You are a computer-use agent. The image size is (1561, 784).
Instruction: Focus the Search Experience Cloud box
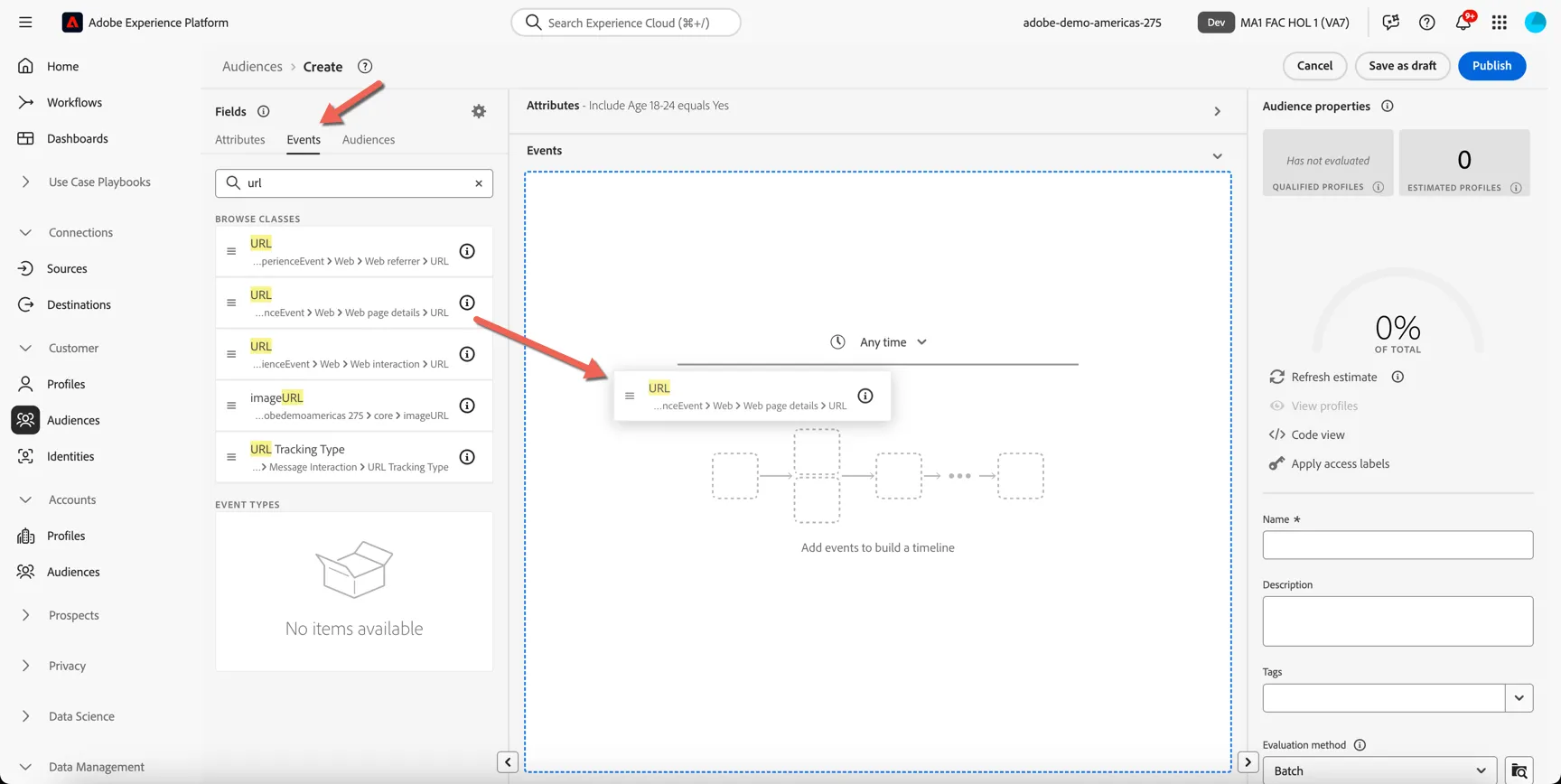(x=626, y=23)
